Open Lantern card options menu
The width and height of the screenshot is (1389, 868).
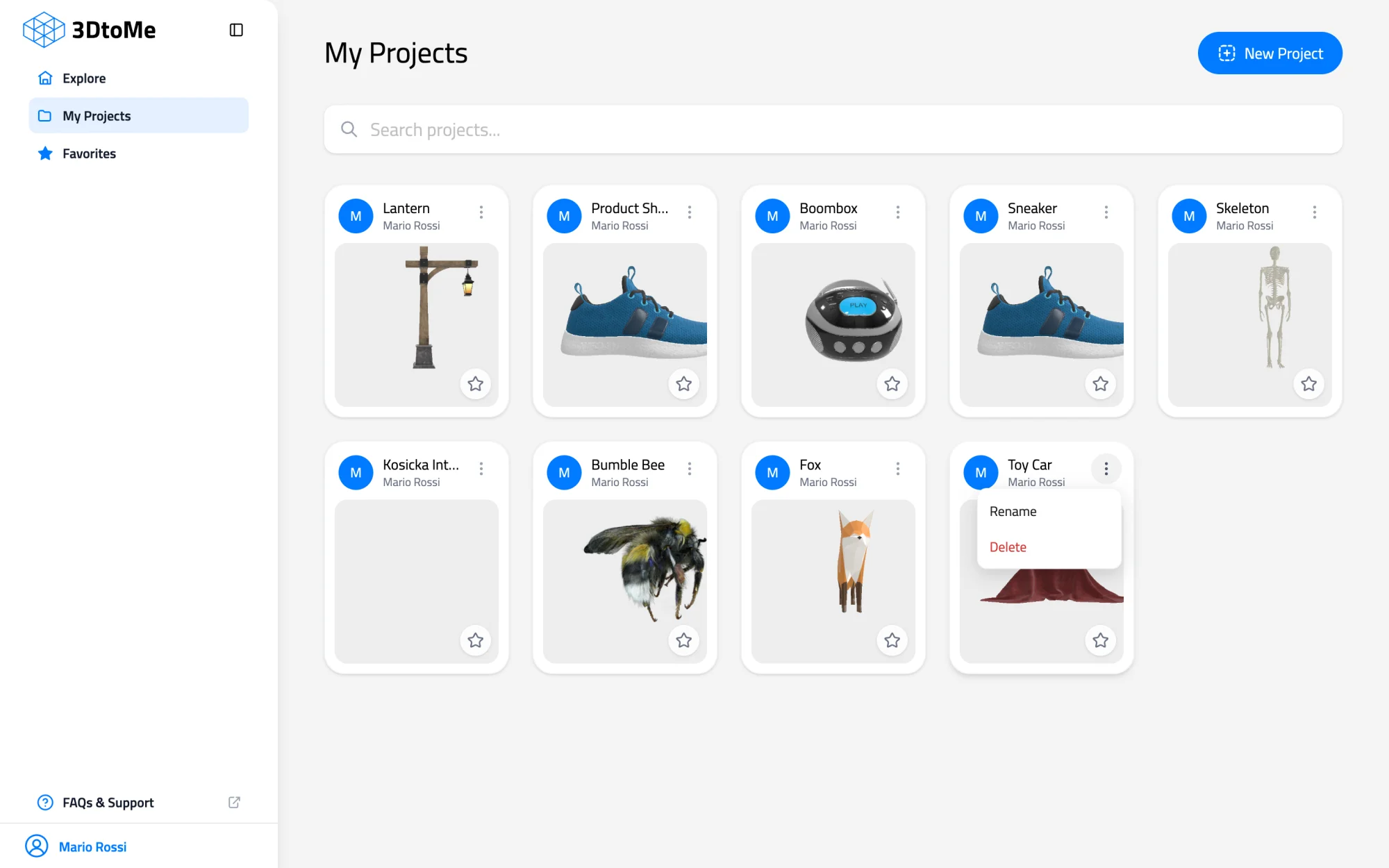pyautogui.click(x=481, y=212)
